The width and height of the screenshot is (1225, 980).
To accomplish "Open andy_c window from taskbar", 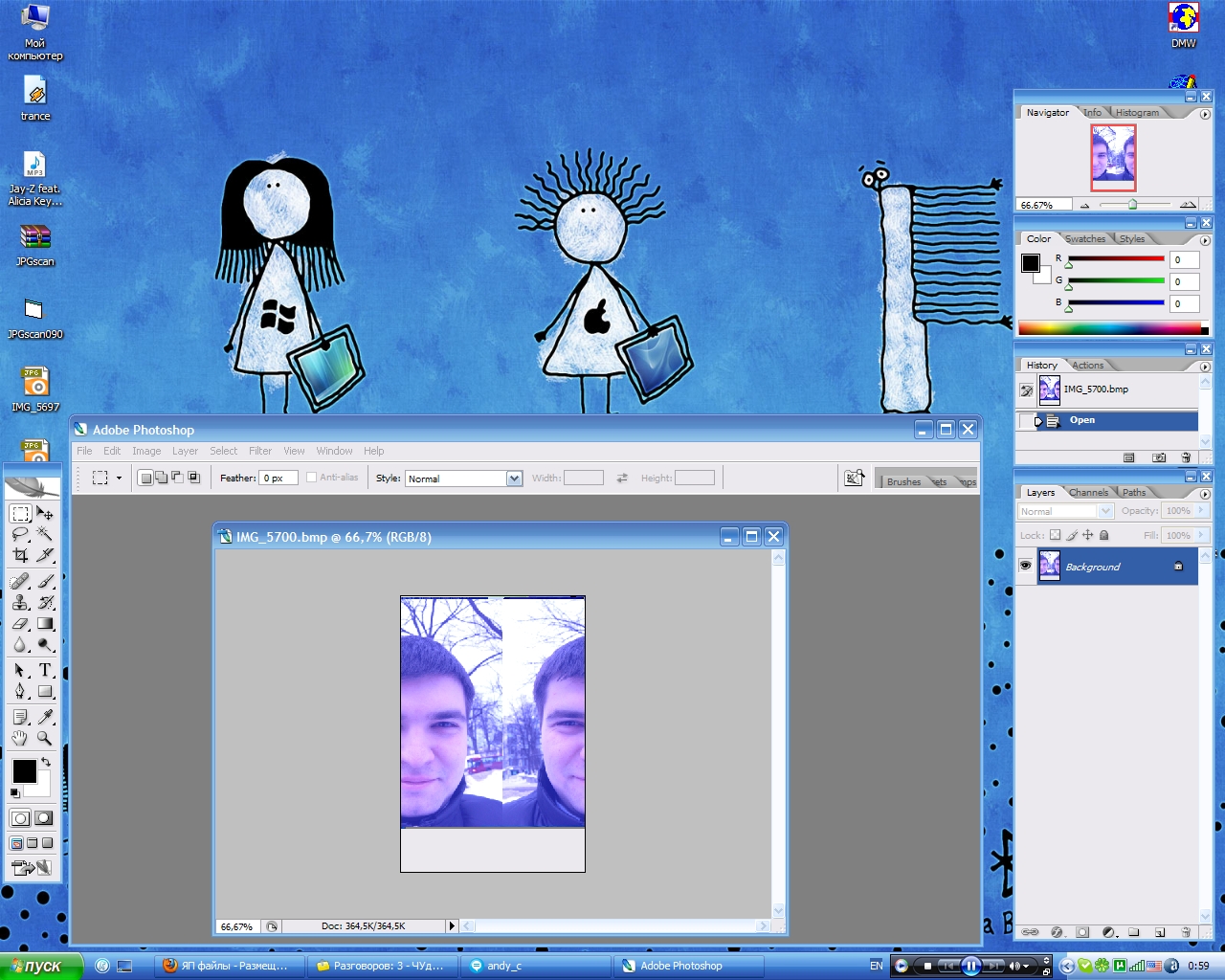I will pos(535,966).
